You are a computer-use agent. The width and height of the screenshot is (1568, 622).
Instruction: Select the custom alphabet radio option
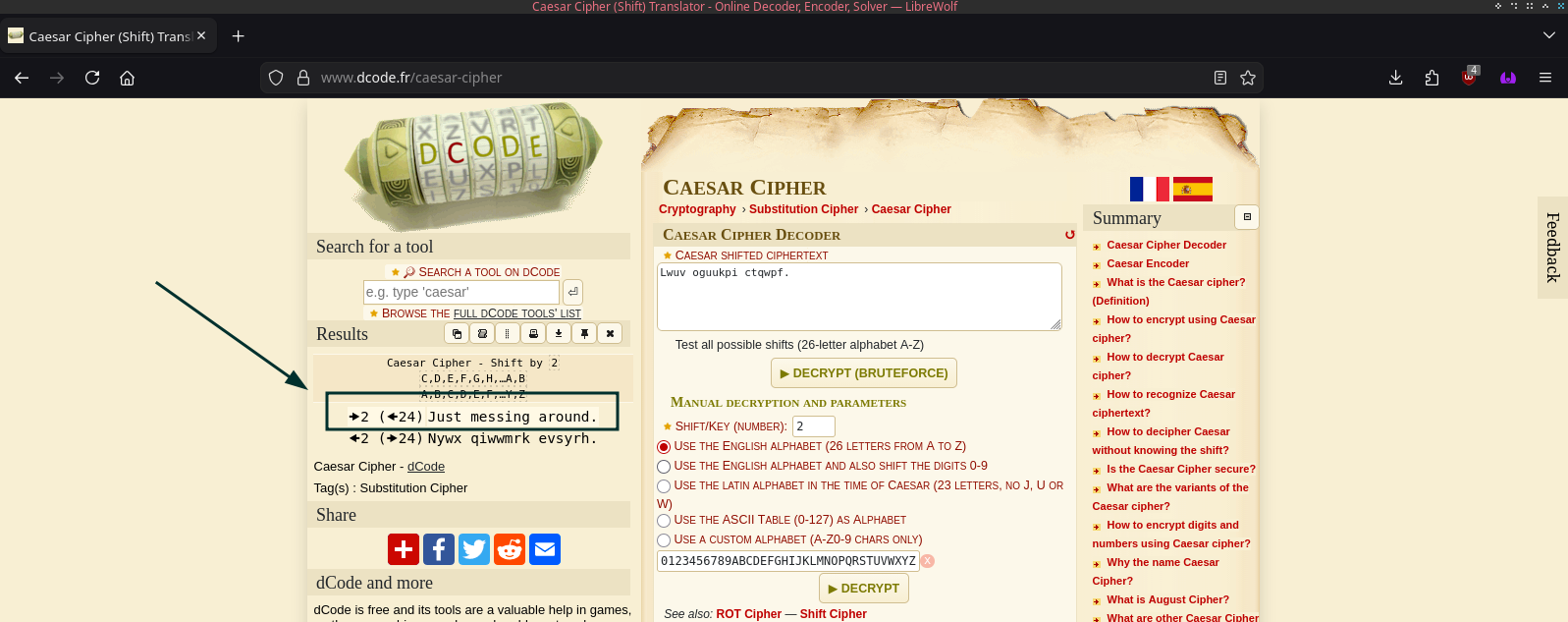664,540
